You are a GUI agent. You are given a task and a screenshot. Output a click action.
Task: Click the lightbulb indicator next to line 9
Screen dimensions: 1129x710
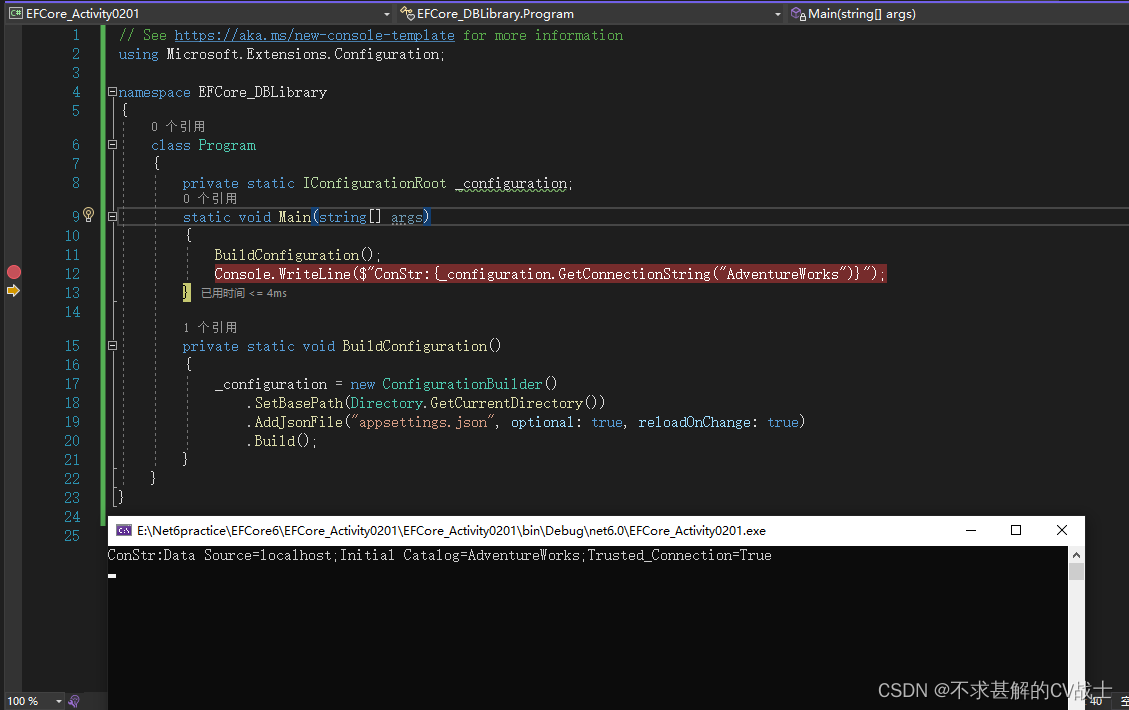click(x=88, y=215)
